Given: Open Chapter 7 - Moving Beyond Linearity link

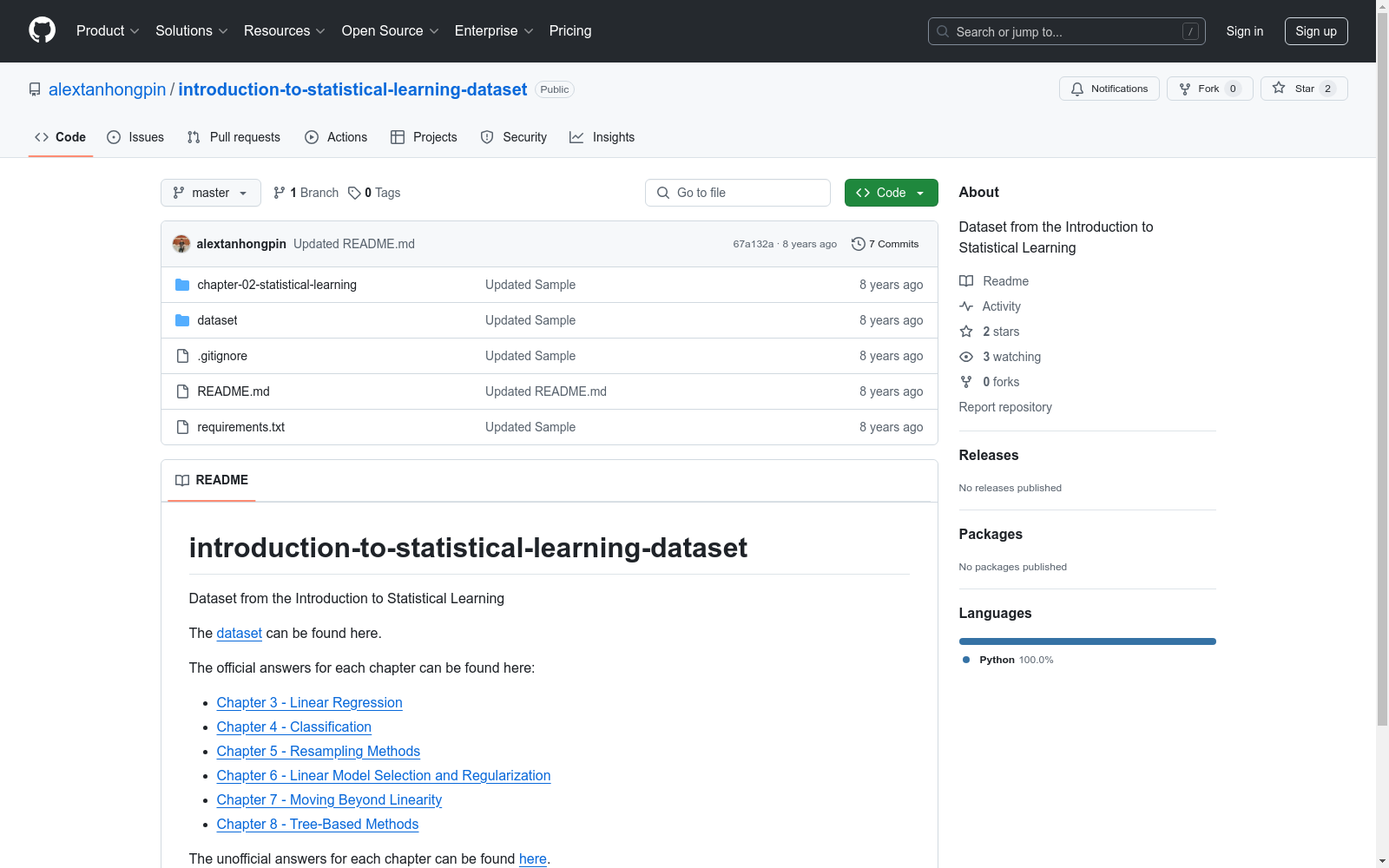Looking at the screenshot, I should (330, 799).
